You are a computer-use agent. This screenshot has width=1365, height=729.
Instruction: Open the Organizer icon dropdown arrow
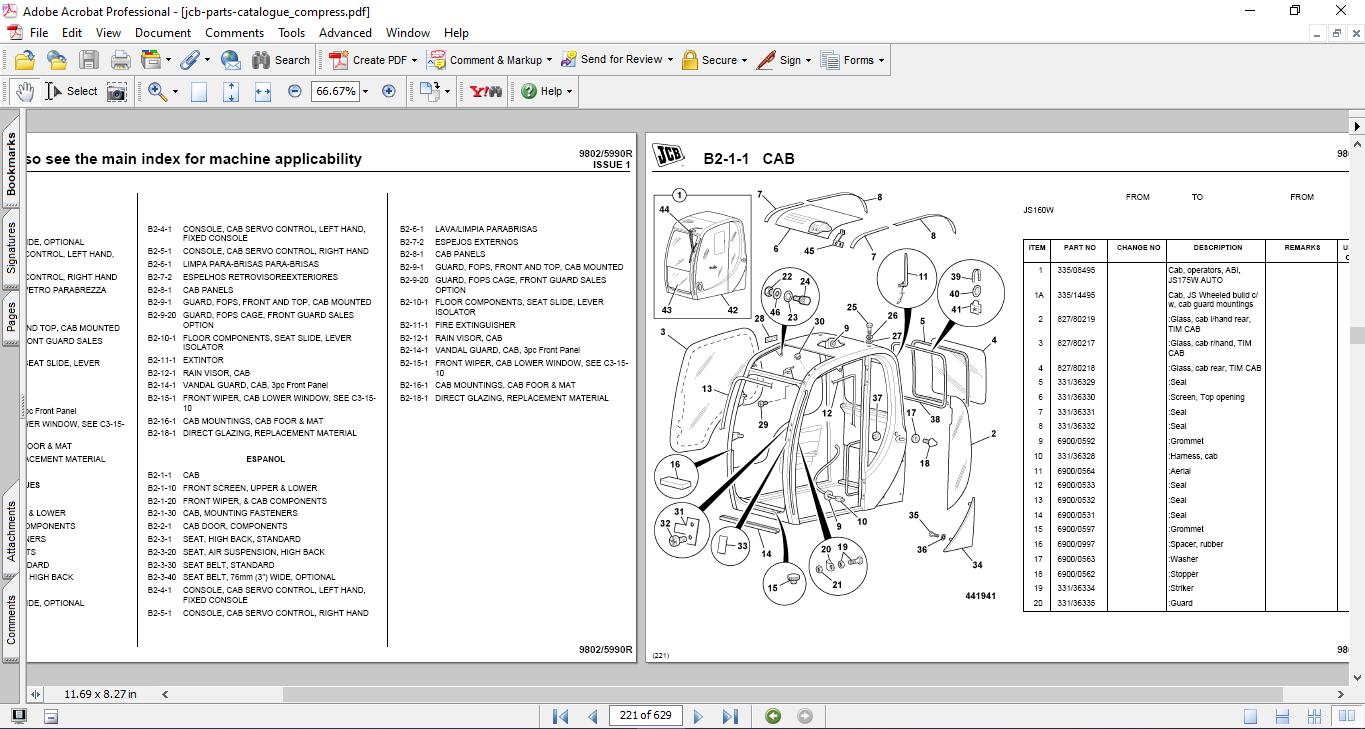click(168, 60)
